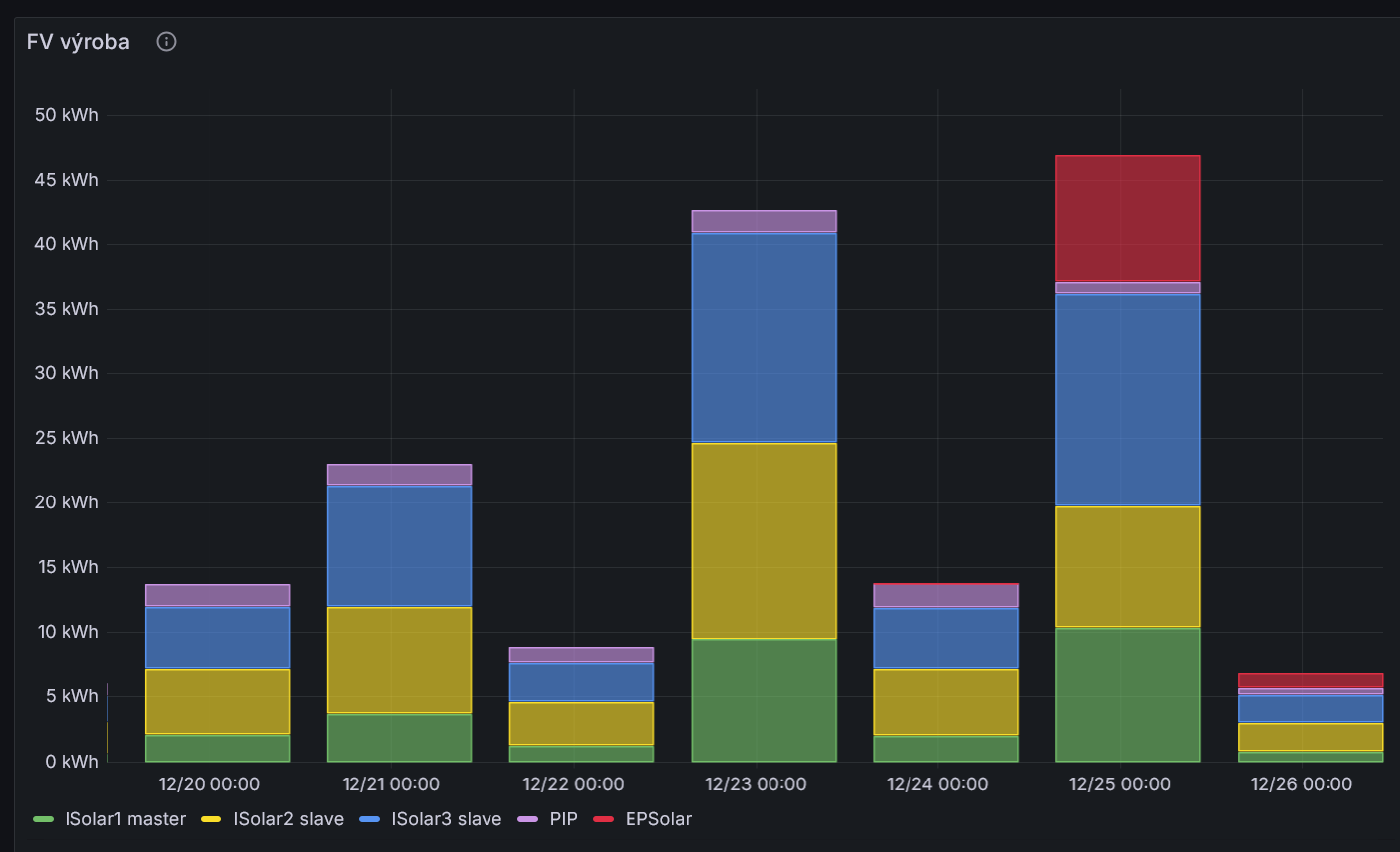Select the red EPSolar segment on 12/26 bar
Image resolution: width=1400 pixels, height=852 pixels.
coord(1311,681)
